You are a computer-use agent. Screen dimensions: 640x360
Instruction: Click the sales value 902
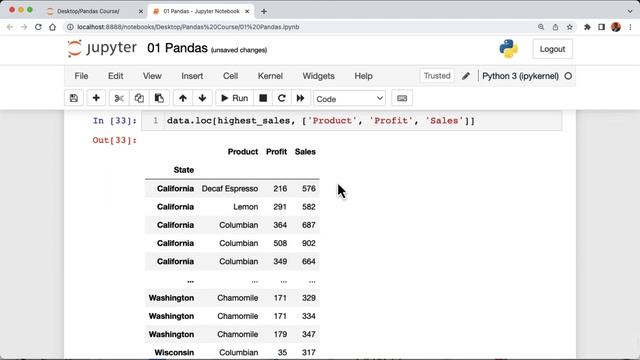click(309, 243)
